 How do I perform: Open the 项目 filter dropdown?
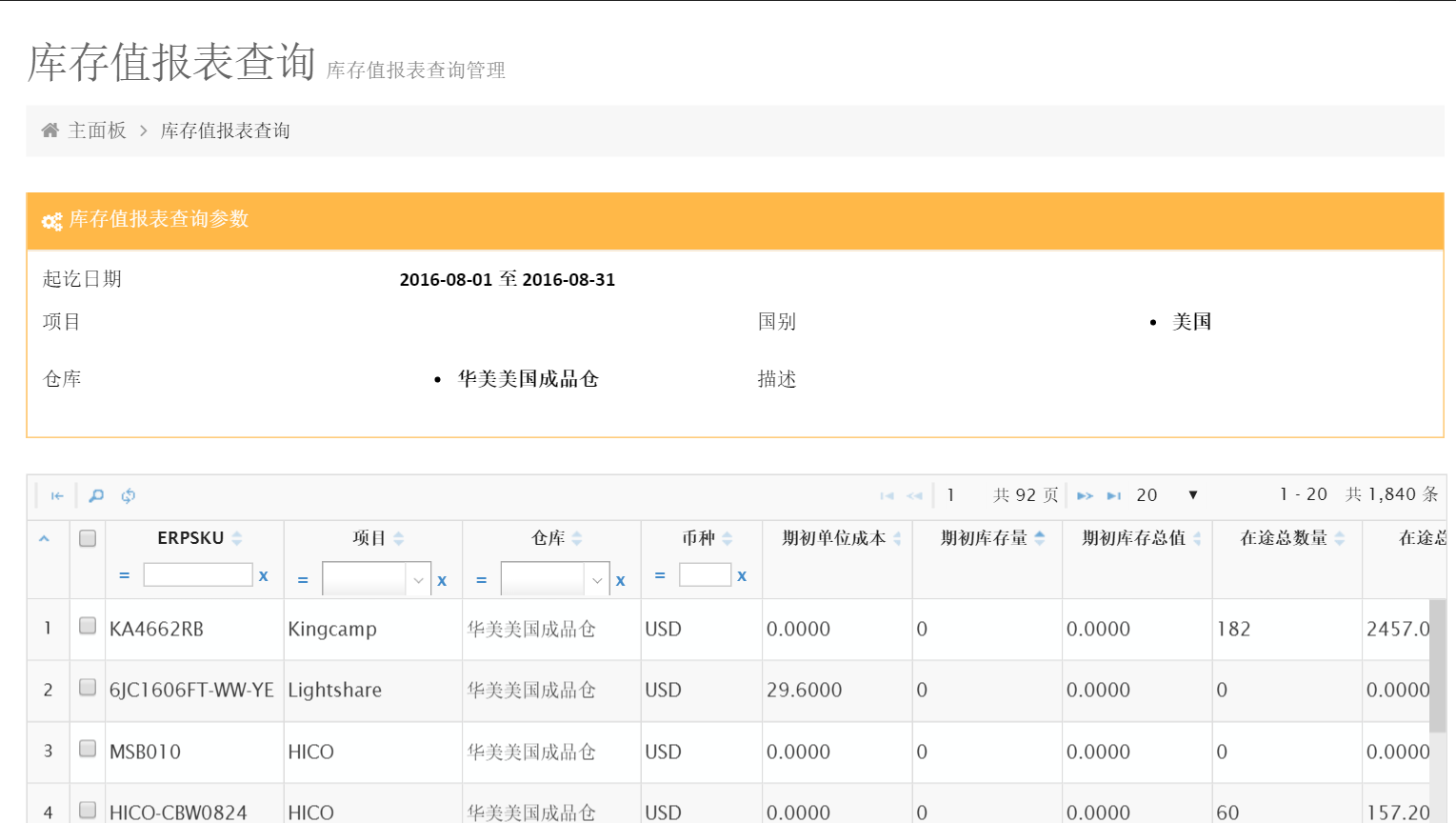click(377, 579)
